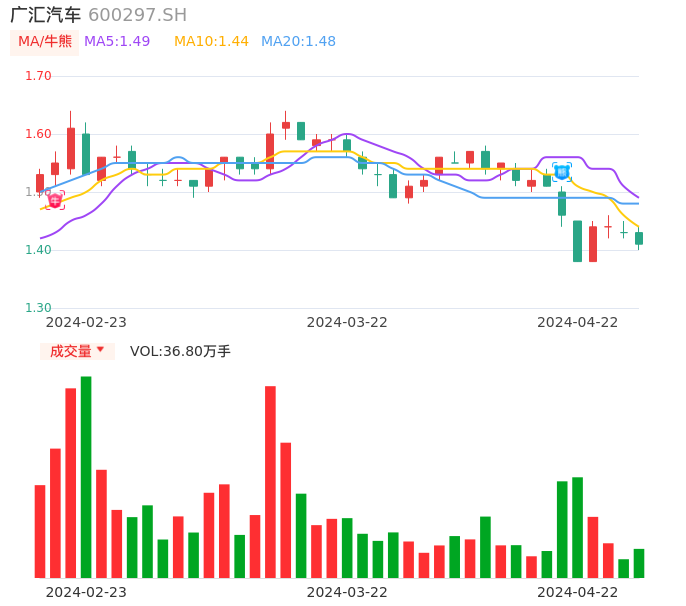The width and height of the screenshot is (686, 606).
Task: Click the tallest green volume bar
Action: pyautogui.click(x=86, y=477)
